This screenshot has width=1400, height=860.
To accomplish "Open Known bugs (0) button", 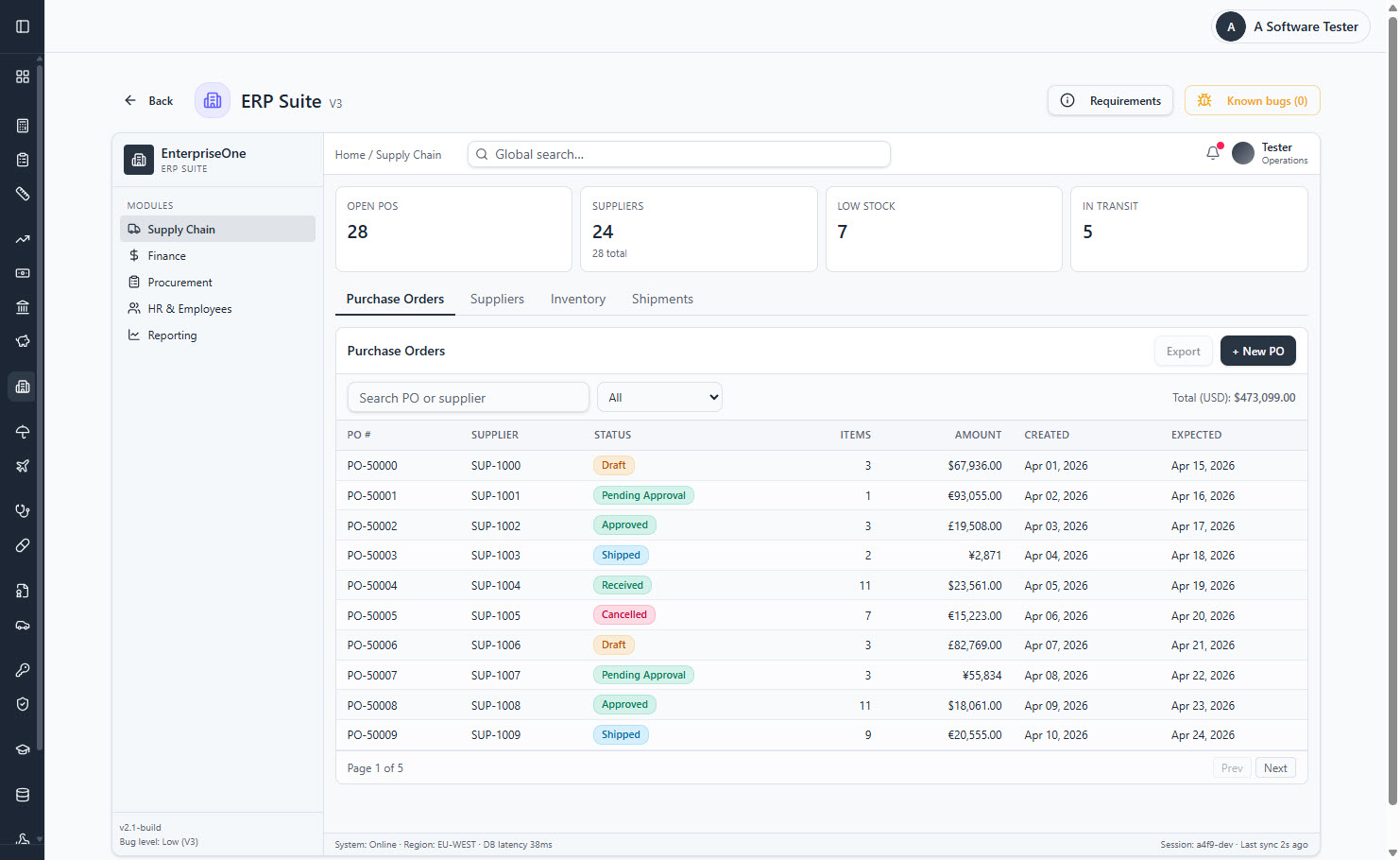I will tap(1252, 100).
